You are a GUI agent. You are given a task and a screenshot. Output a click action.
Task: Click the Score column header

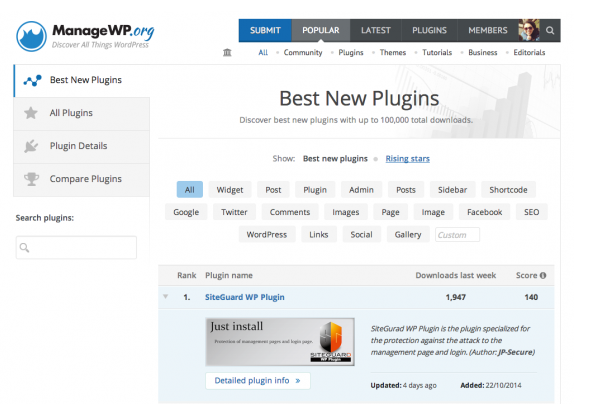526,275
